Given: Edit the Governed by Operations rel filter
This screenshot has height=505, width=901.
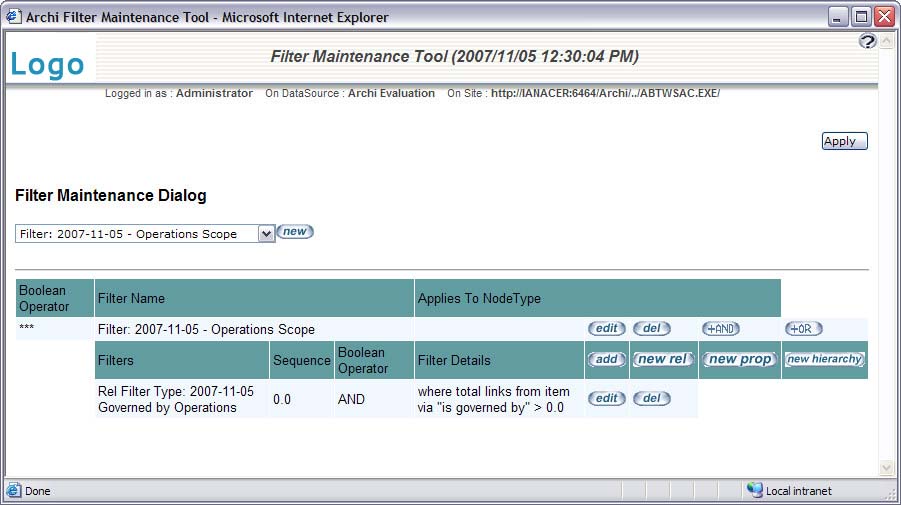Looking at the screenshot, I should 606,398.
